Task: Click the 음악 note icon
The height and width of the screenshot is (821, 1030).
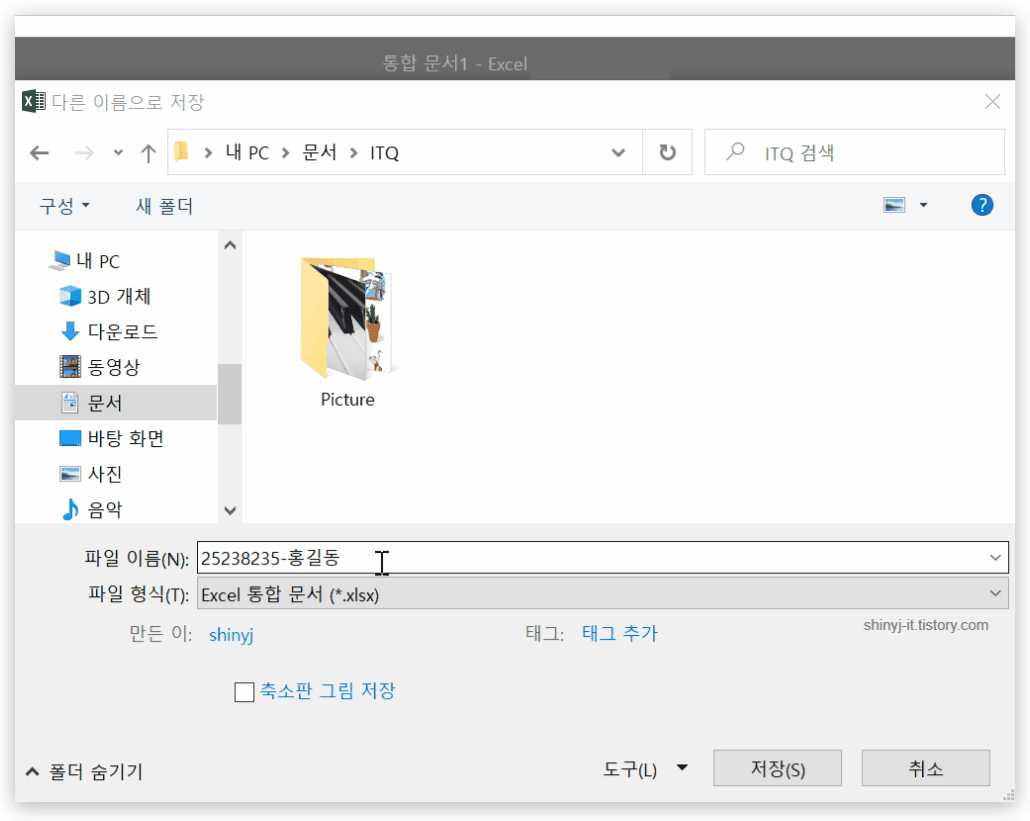Action: [x=70, y=509]
